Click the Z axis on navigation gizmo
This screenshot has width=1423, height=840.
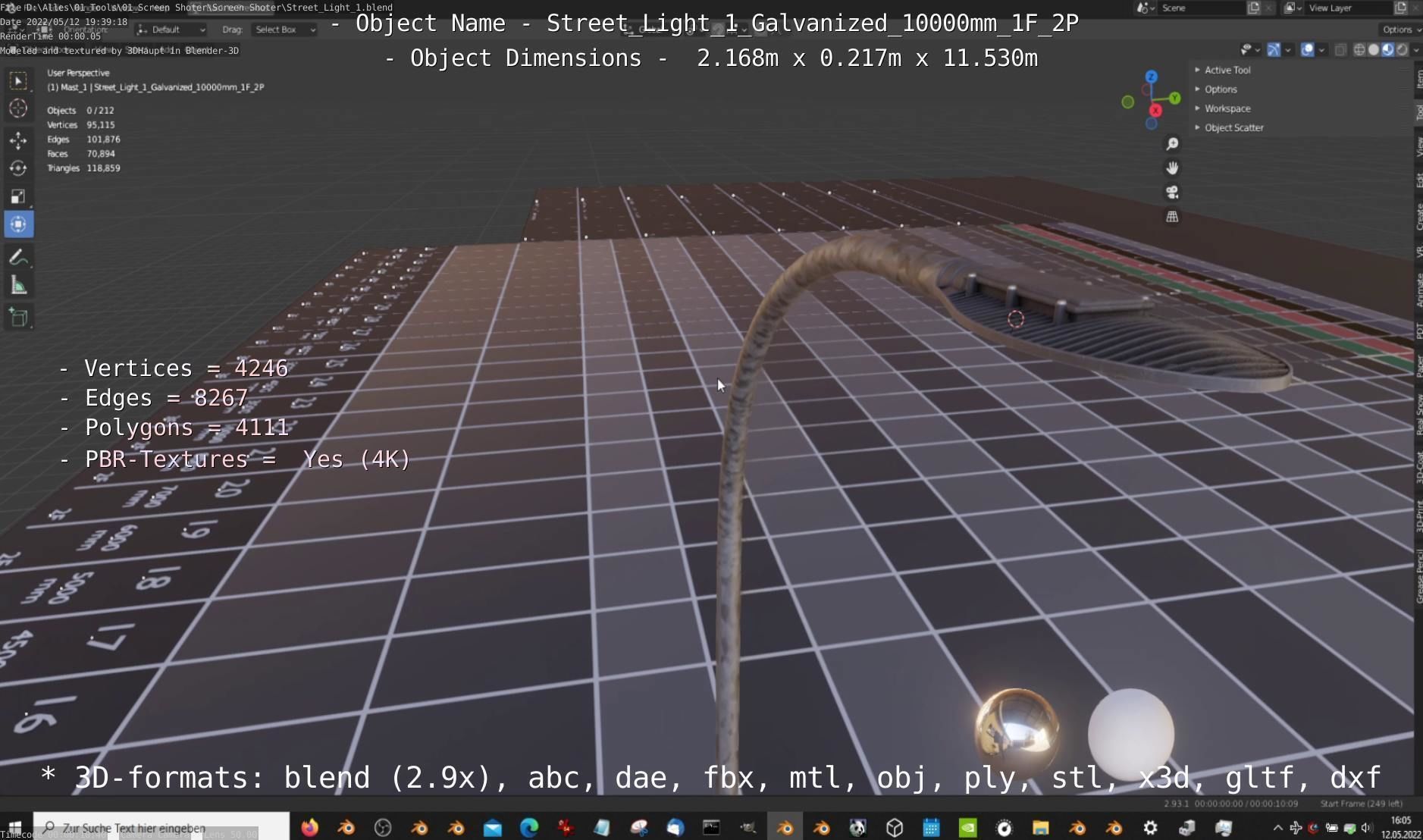(x=1151, y=77)
